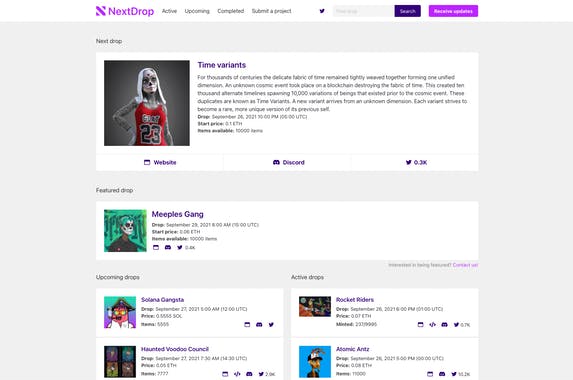The width and height of the screenshot is (573, 380).
Task: Click Haunted Voodoo Council contract code icon
Action: coord(237,374)
